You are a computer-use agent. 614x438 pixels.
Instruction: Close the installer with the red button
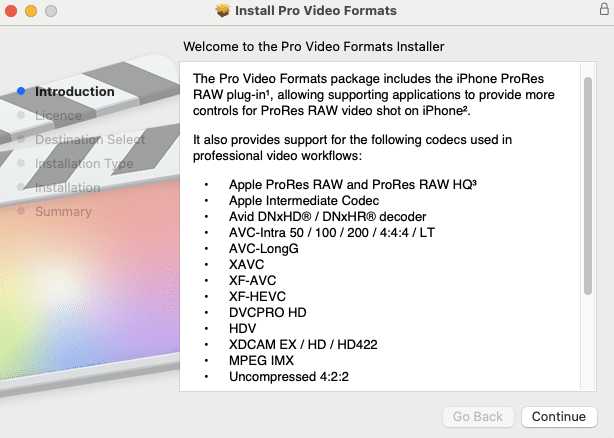click(x=13, y=11)
